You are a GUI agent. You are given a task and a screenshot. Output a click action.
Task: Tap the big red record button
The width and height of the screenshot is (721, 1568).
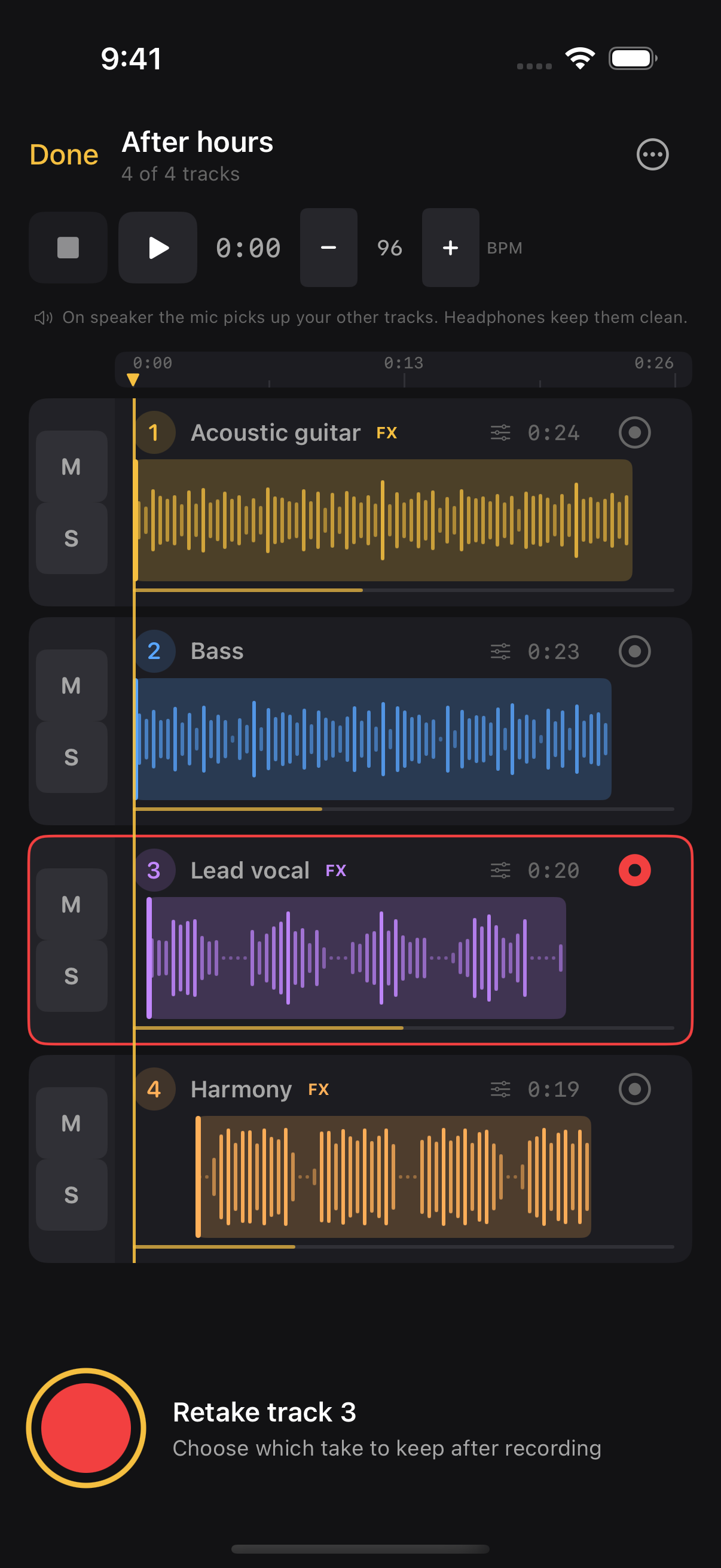[87, 1428]
